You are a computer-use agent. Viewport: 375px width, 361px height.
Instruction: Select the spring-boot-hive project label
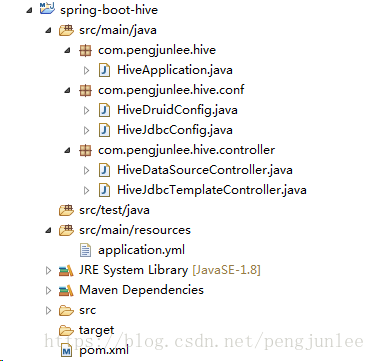click(x=109, y=10)
